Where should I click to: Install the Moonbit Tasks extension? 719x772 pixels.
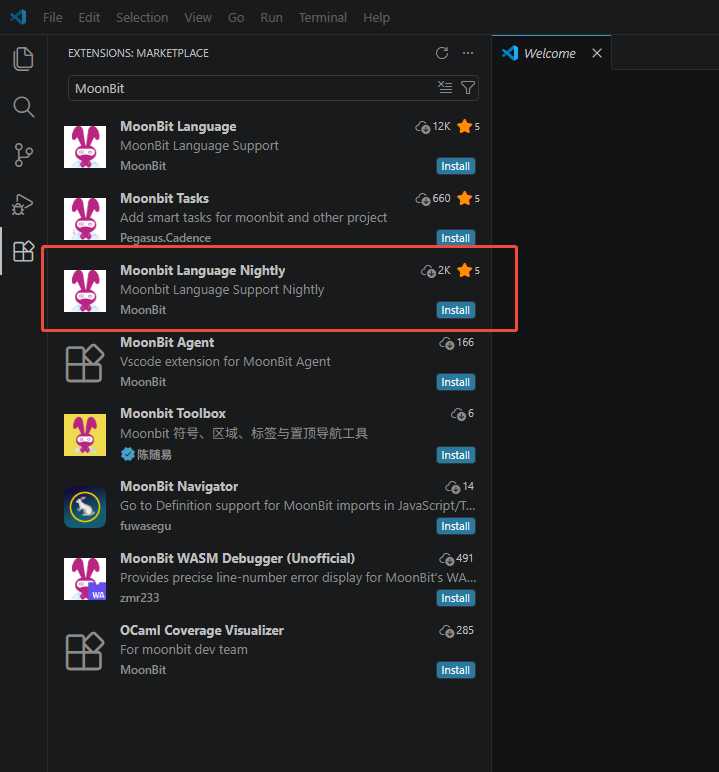pos(456,238)
